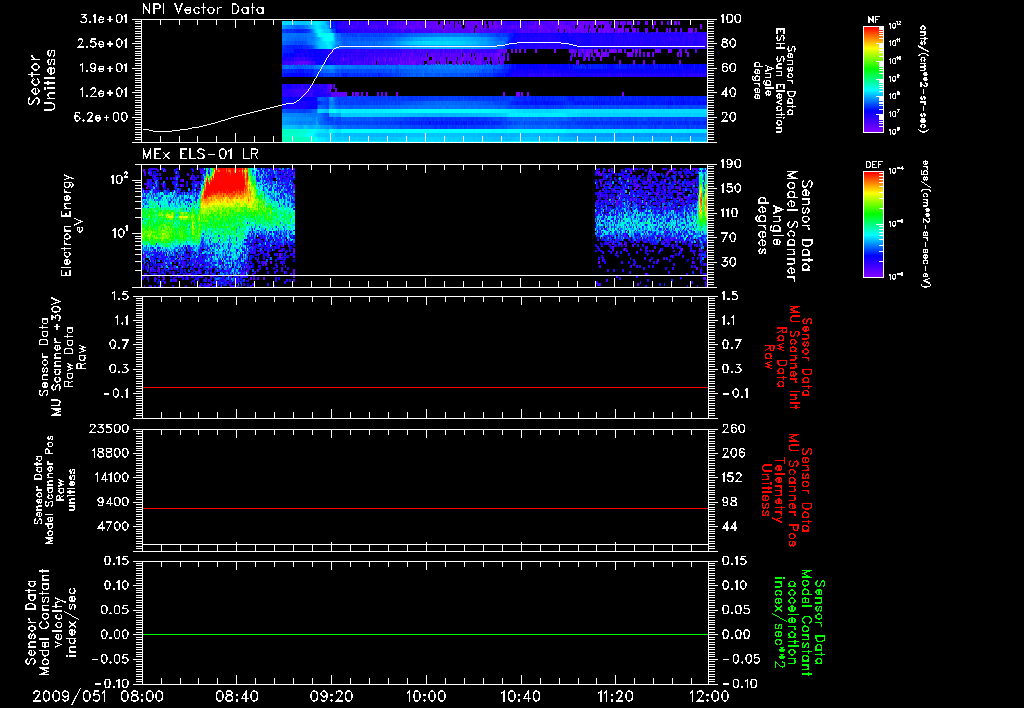Click the '08:40' time tick label
The width and height of the screenshot is (1024, 708).
236,696
